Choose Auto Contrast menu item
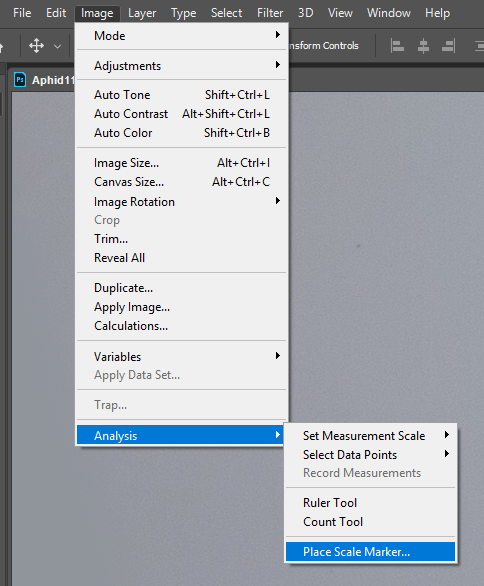This screenshot has width=484, height=586. [x=182, y=114]
